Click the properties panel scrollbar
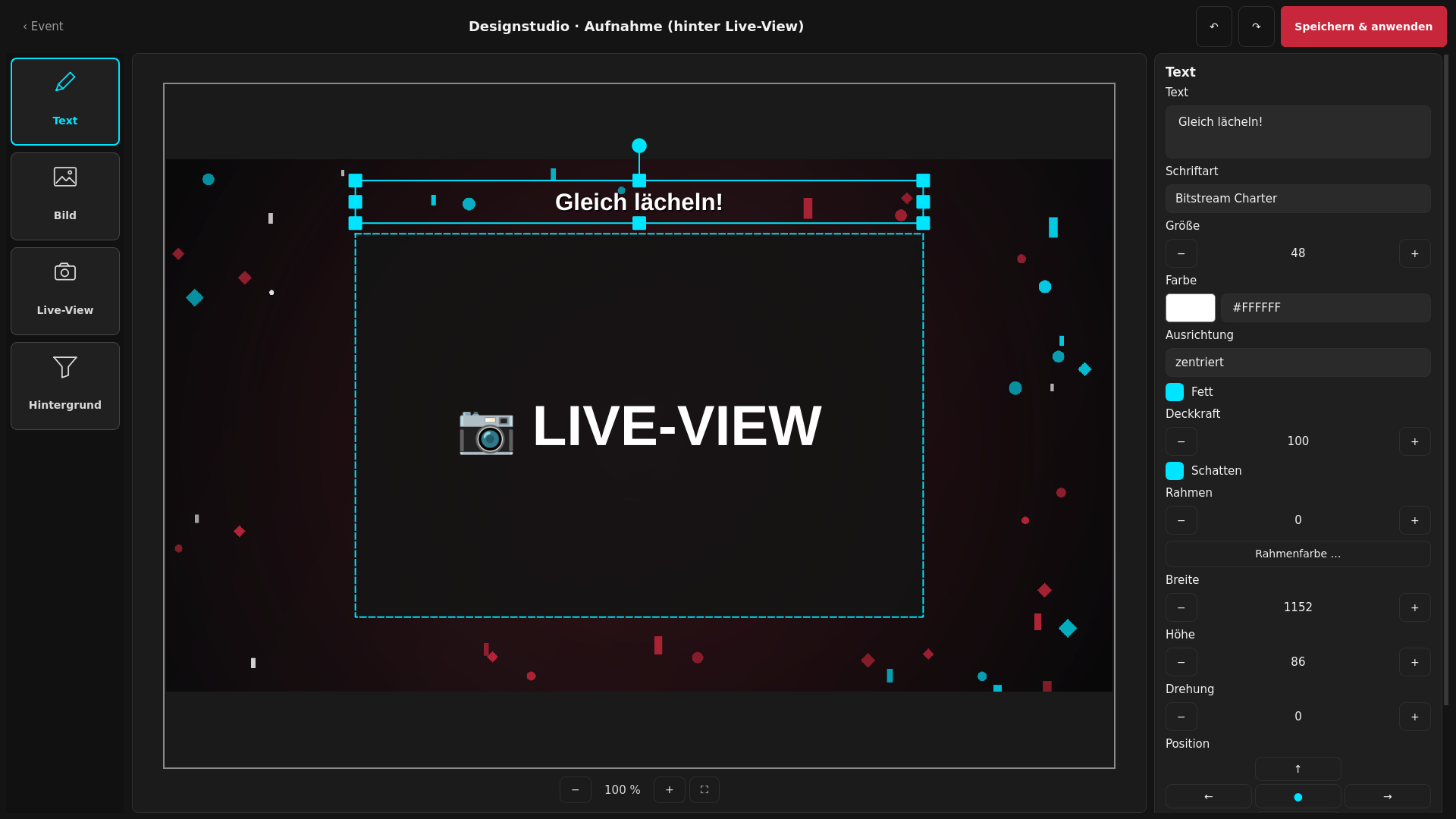This screenshot has width=1456, height=819. click(x=1446, y=379)
